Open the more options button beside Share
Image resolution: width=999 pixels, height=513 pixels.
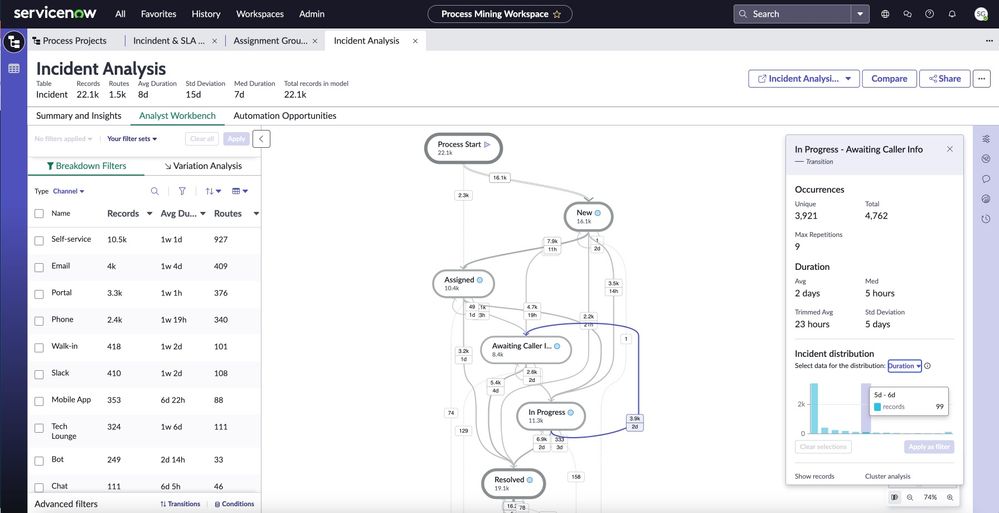point(982,78)
